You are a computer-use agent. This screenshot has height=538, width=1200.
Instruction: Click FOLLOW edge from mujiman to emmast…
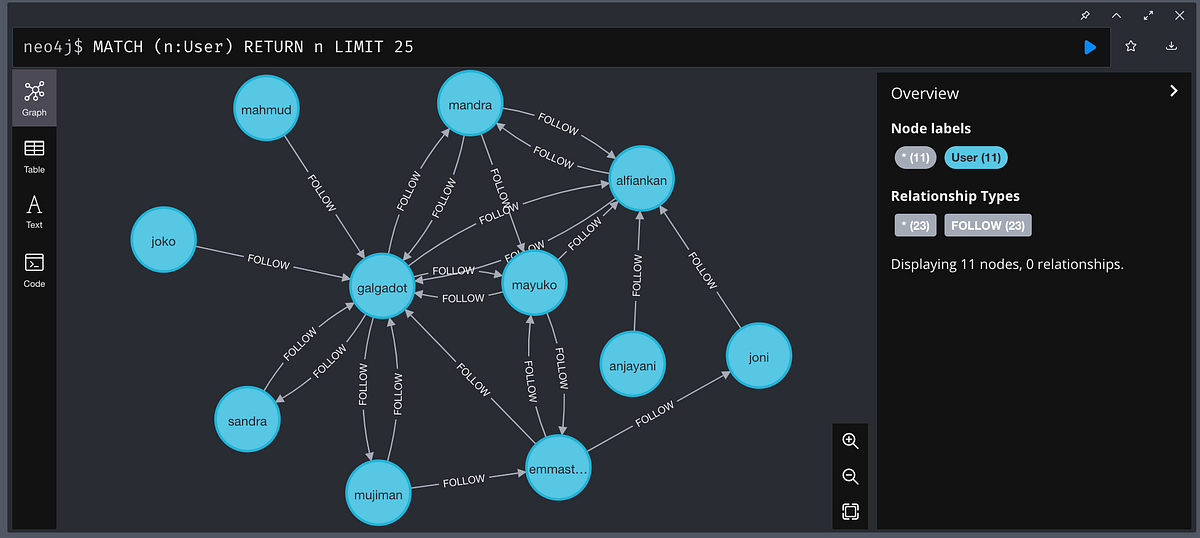point(464,481)
